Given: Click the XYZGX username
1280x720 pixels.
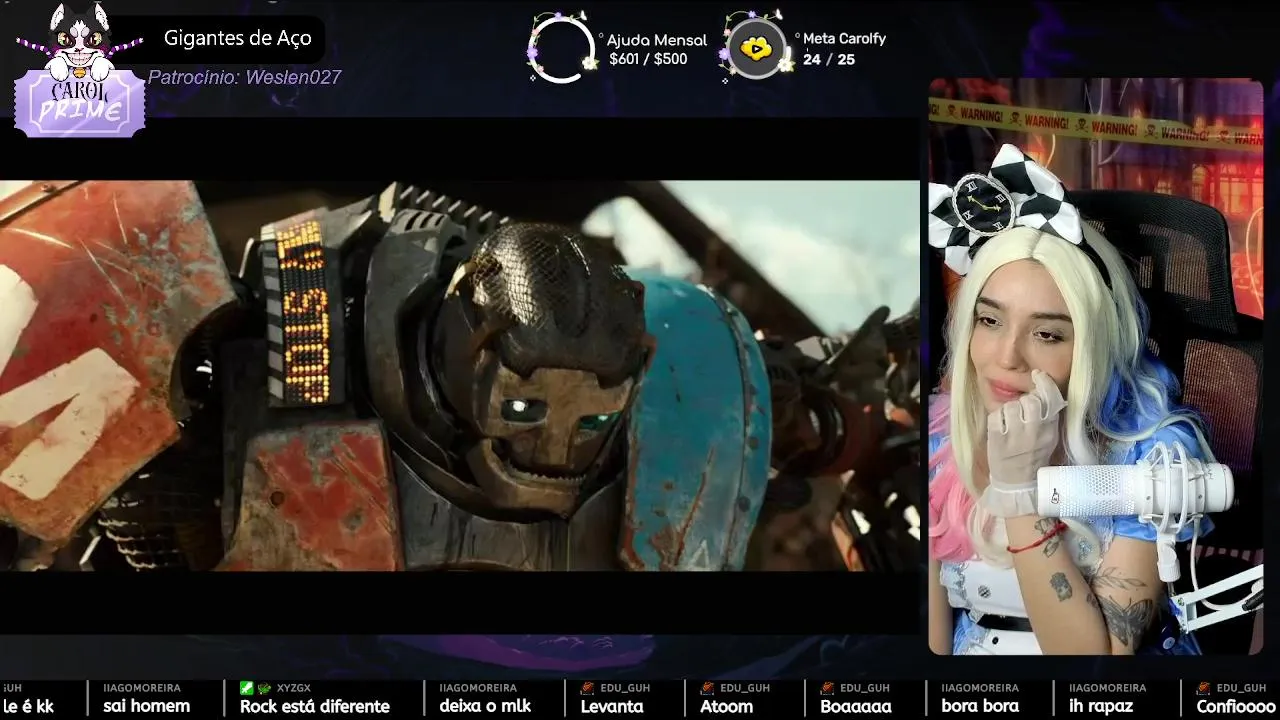Looking at the screenshot, I should (293, 688).
